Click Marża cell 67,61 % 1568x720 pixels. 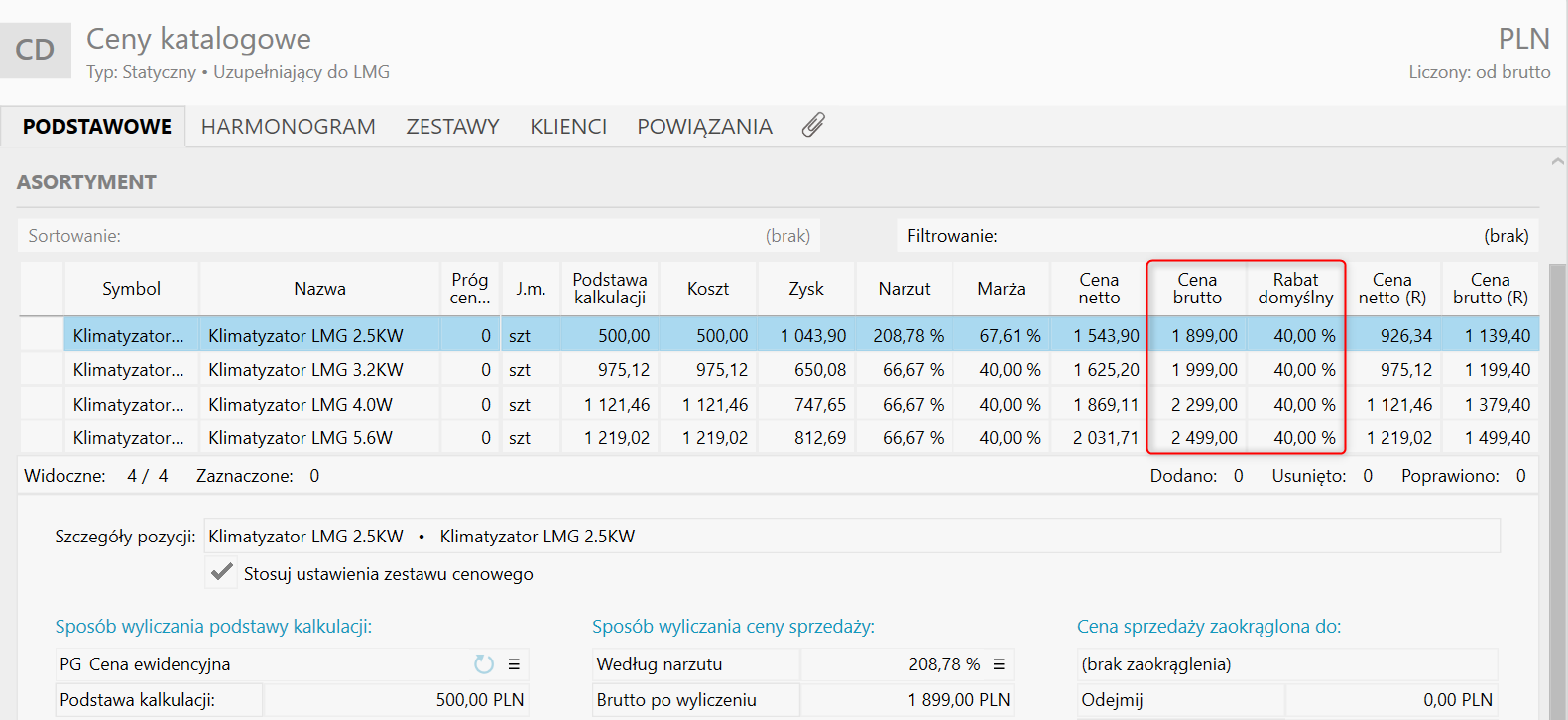[x=1002, y=335]
